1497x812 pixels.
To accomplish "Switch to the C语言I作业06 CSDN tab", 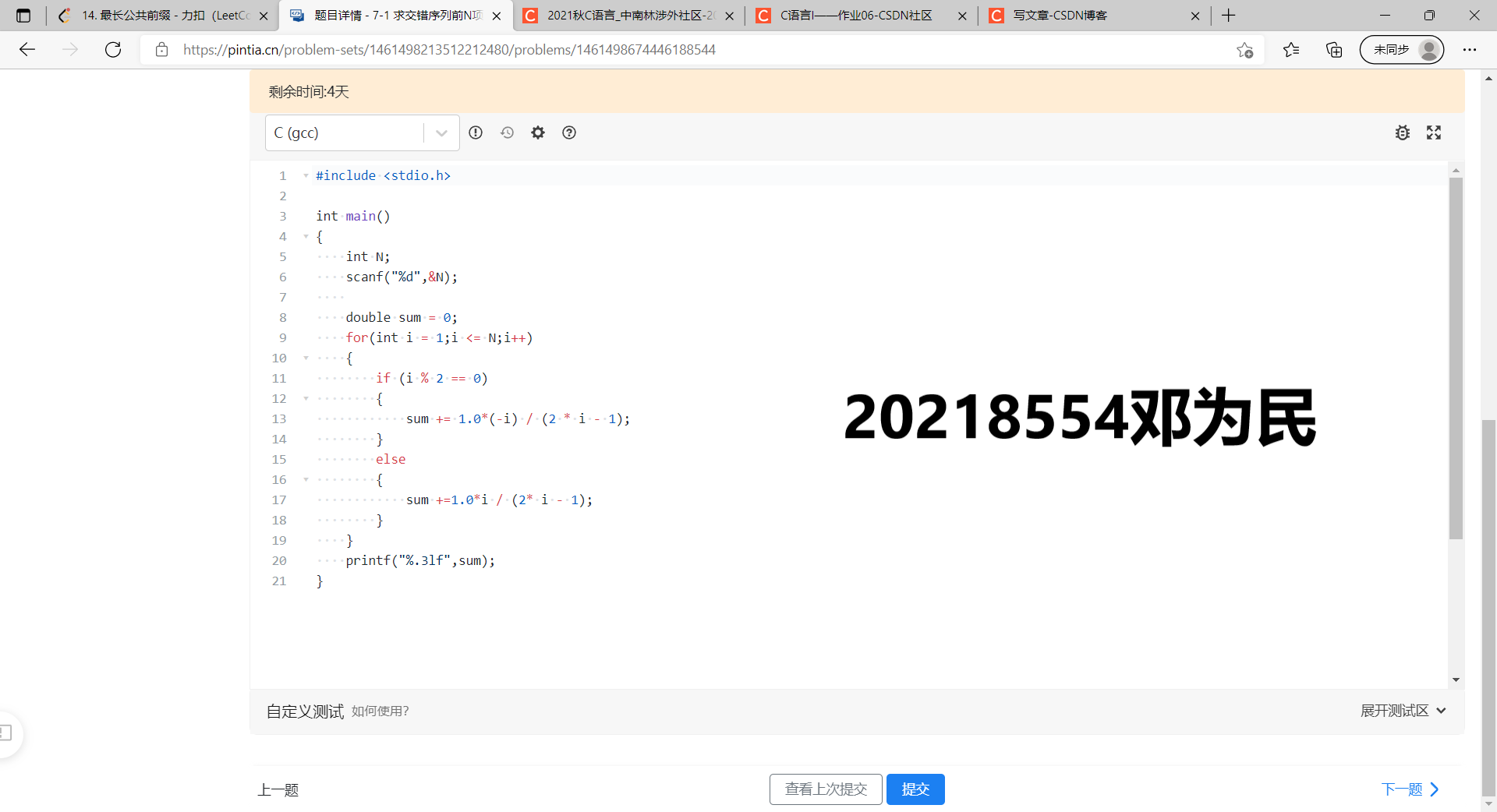I will (862, 16).
